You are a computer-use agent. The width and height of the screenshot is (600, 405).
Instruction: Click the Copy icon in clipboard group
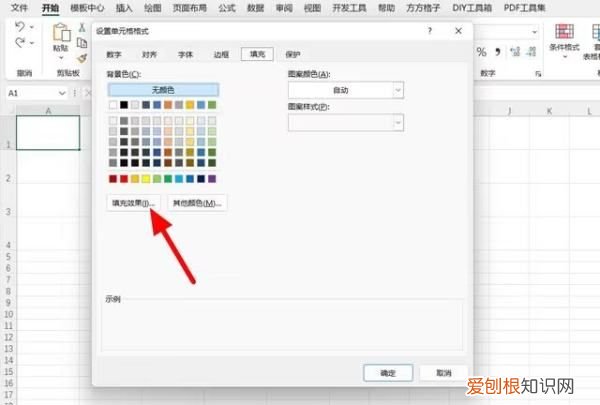(x=82, y=43)
